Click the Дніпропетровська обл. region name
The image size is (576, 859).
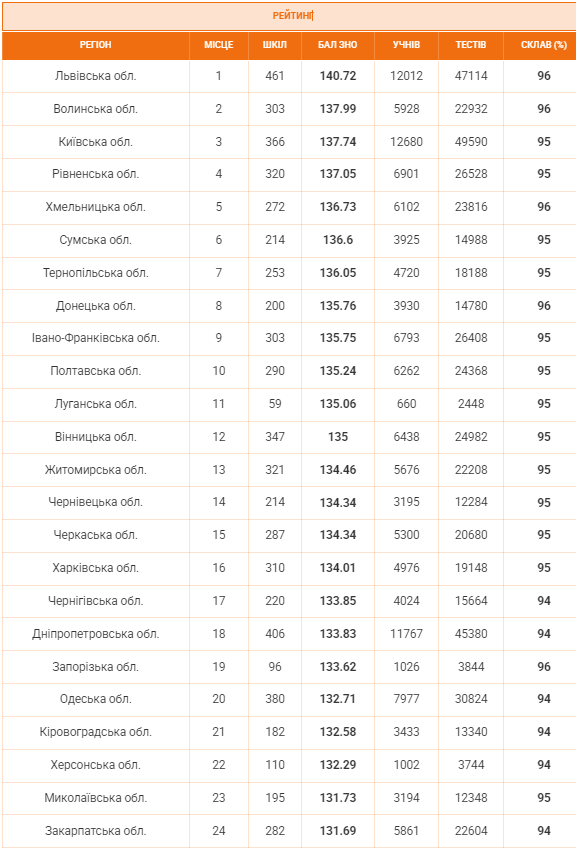point(95,634)
